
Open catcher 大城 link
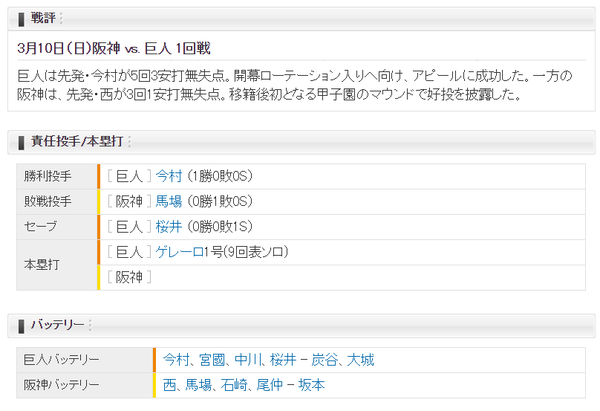pos(360,360)
